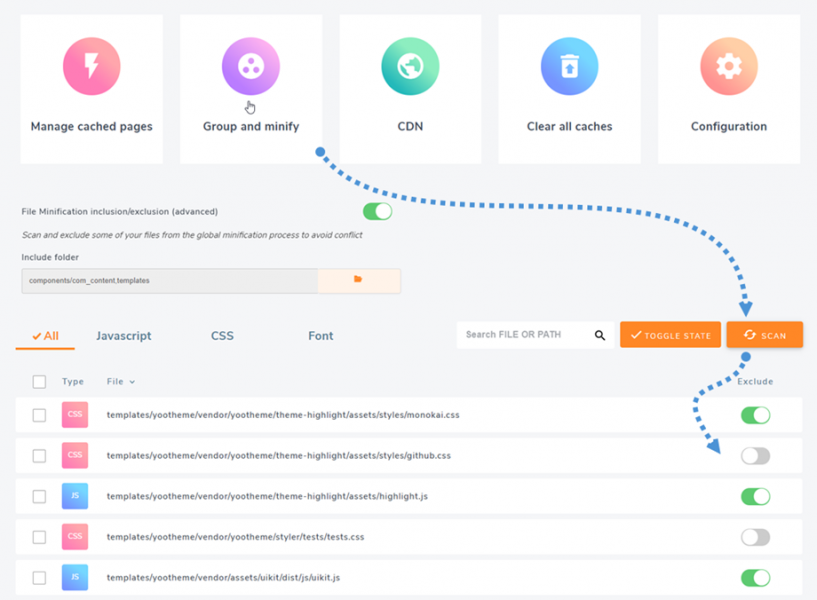Focus the Search FILE OR PATH field

click(x=525, y=335)
